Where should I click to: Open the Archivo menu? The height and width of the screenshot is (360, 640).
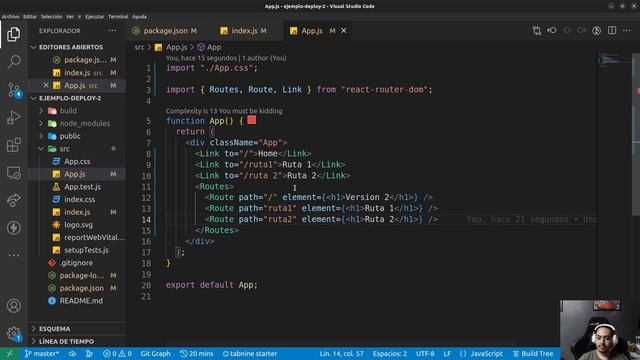point(10,17)
